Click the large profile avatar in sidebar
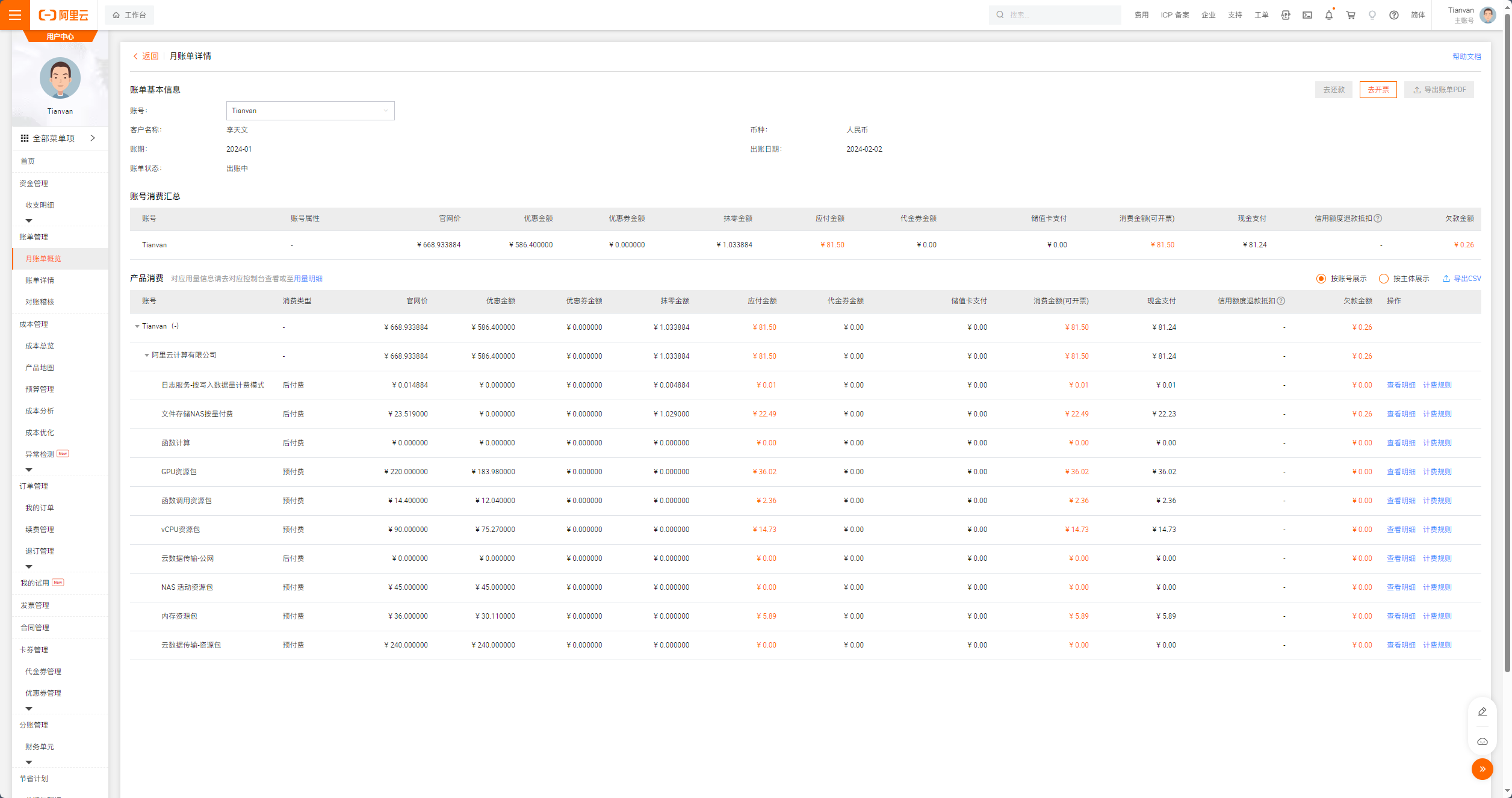Viewport: 1512px width, 798px height. coord(60,78)
